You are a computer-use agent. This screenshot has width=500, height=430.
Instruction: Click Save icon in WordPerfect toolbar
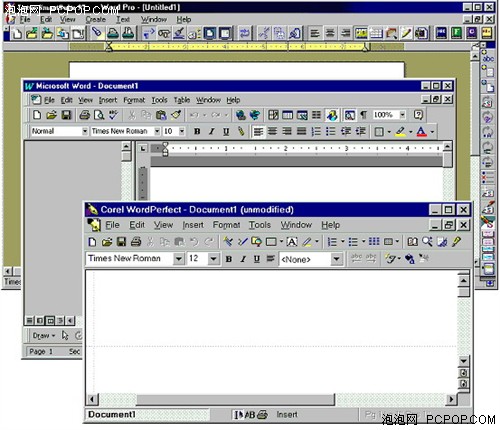(x=122, y=242)
